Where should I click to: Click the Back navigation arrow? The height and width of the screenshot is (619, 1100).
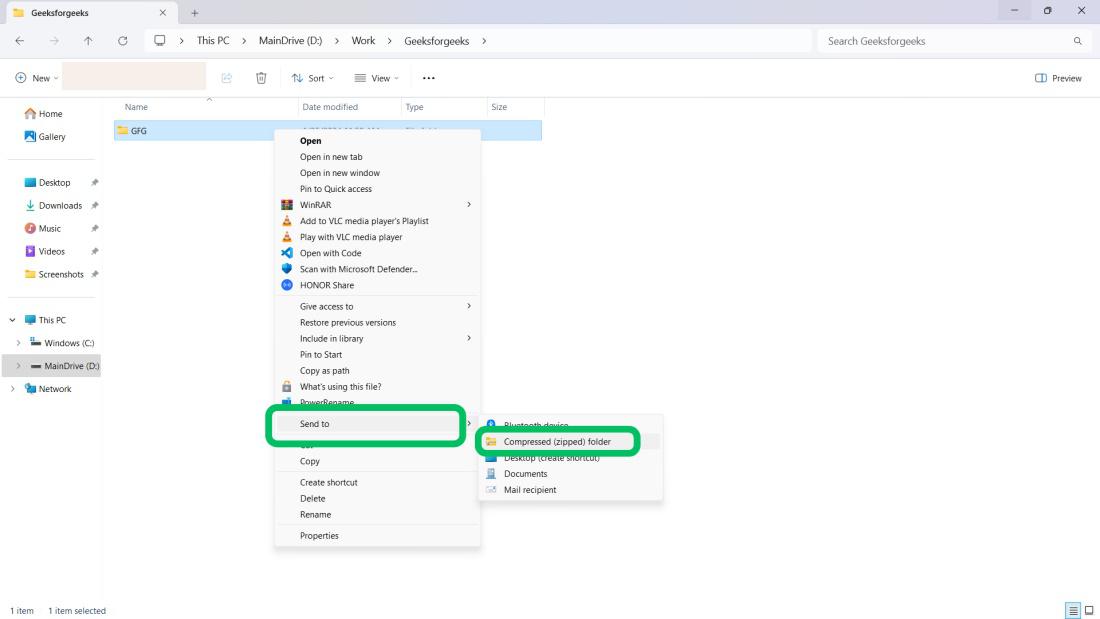20,41
